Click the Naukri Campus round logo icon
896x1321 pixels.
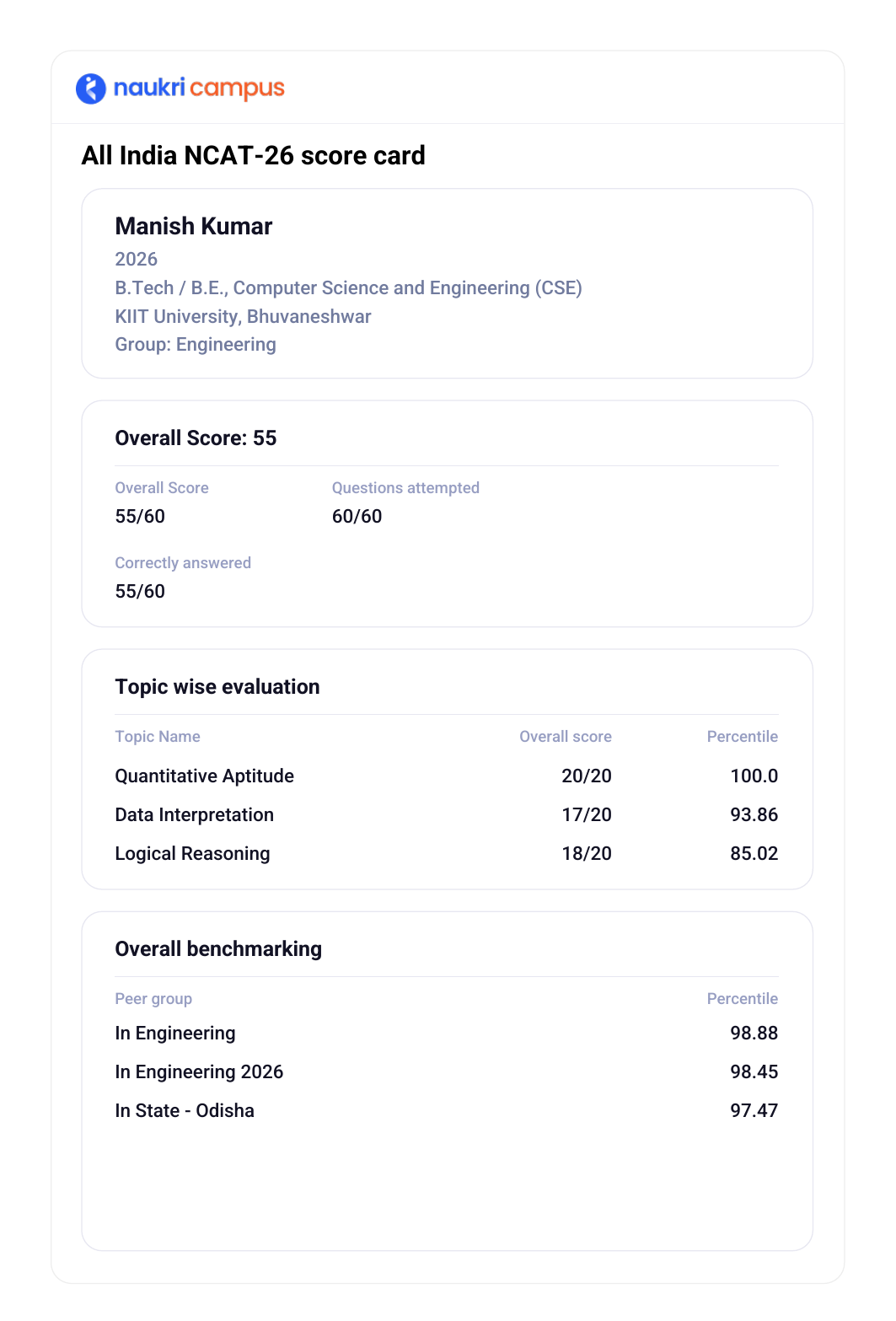pos(91,89)
